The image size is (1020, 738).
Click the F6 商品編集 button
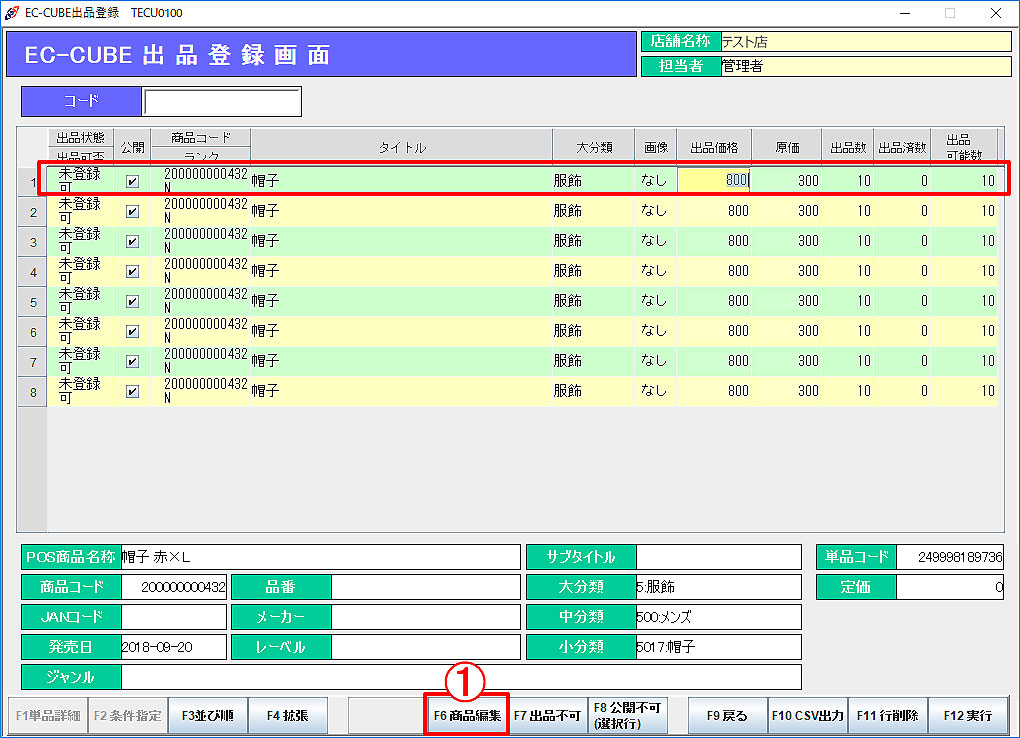click(467, 716)
